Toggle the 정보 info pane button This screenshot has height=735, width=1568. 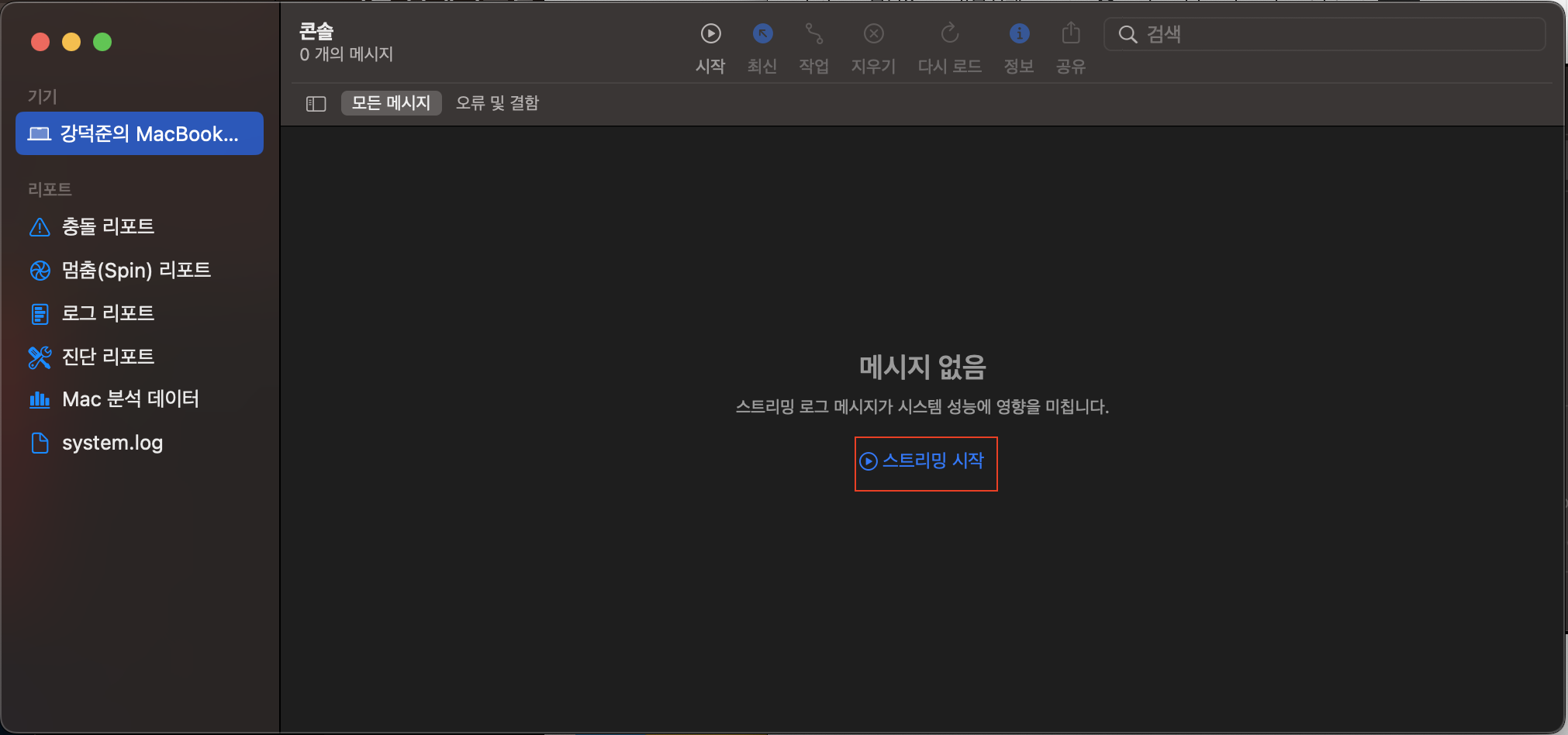[1019, 33]
